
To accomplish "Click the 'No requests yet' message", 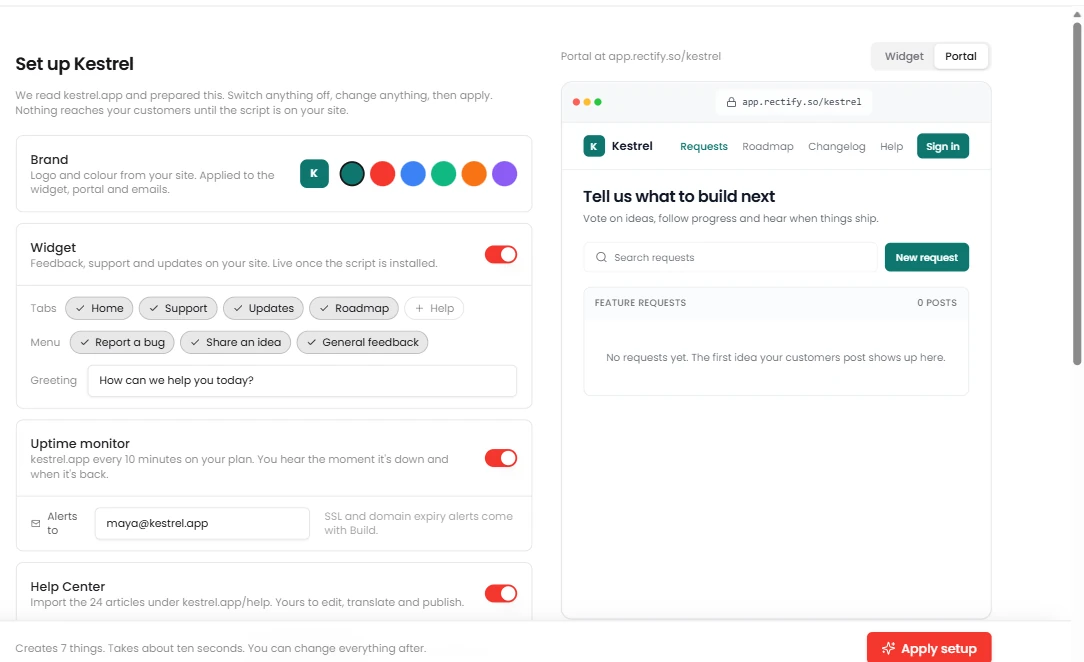I will click(x=776, y=357).
